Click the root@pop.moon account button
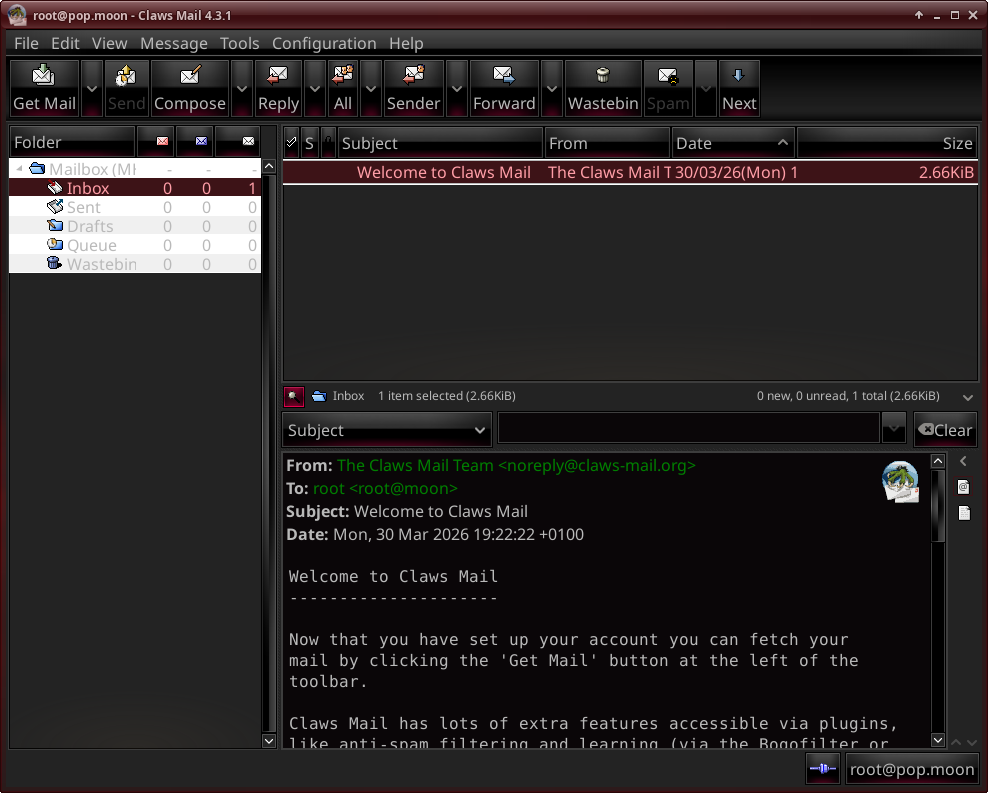The height and width of the screenshot is (793, 988). (911, 769)
